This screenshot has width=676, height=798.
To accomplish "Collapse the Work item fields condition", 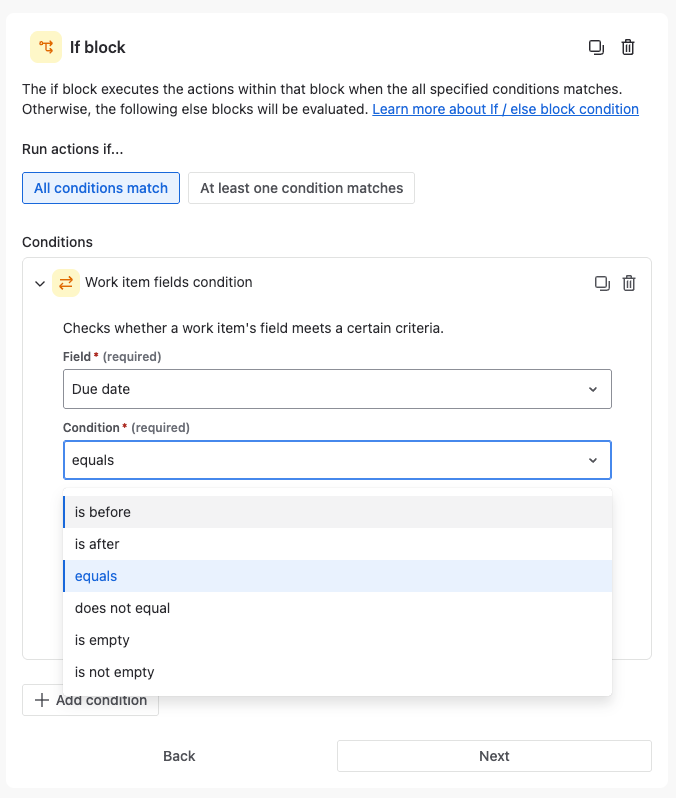I will click(40, 284).
